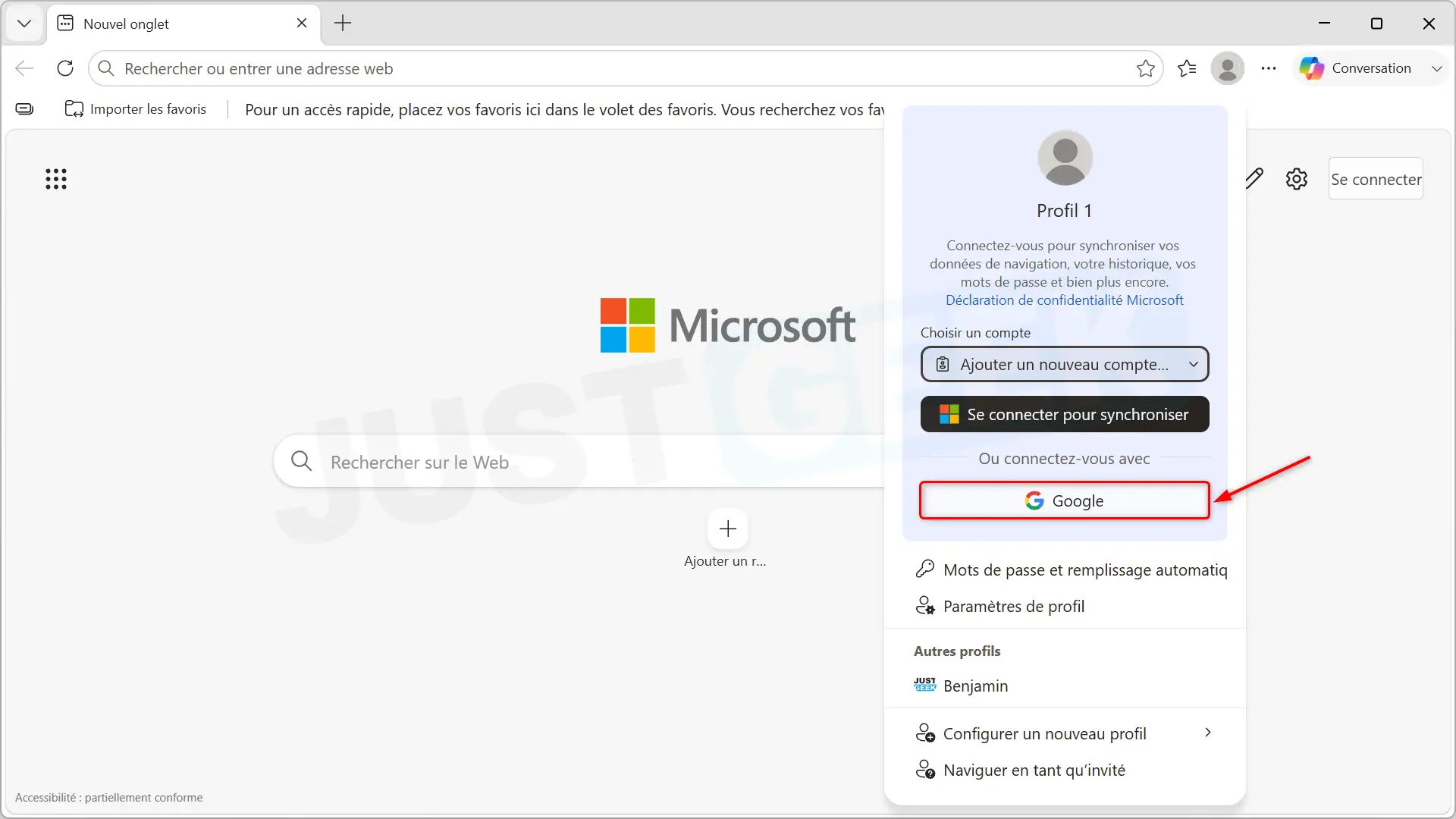Image resolution: width=1456 pixels, height=819 pixels.
Task: Add a shortcut with plus tile
Action: coord(728,529)
